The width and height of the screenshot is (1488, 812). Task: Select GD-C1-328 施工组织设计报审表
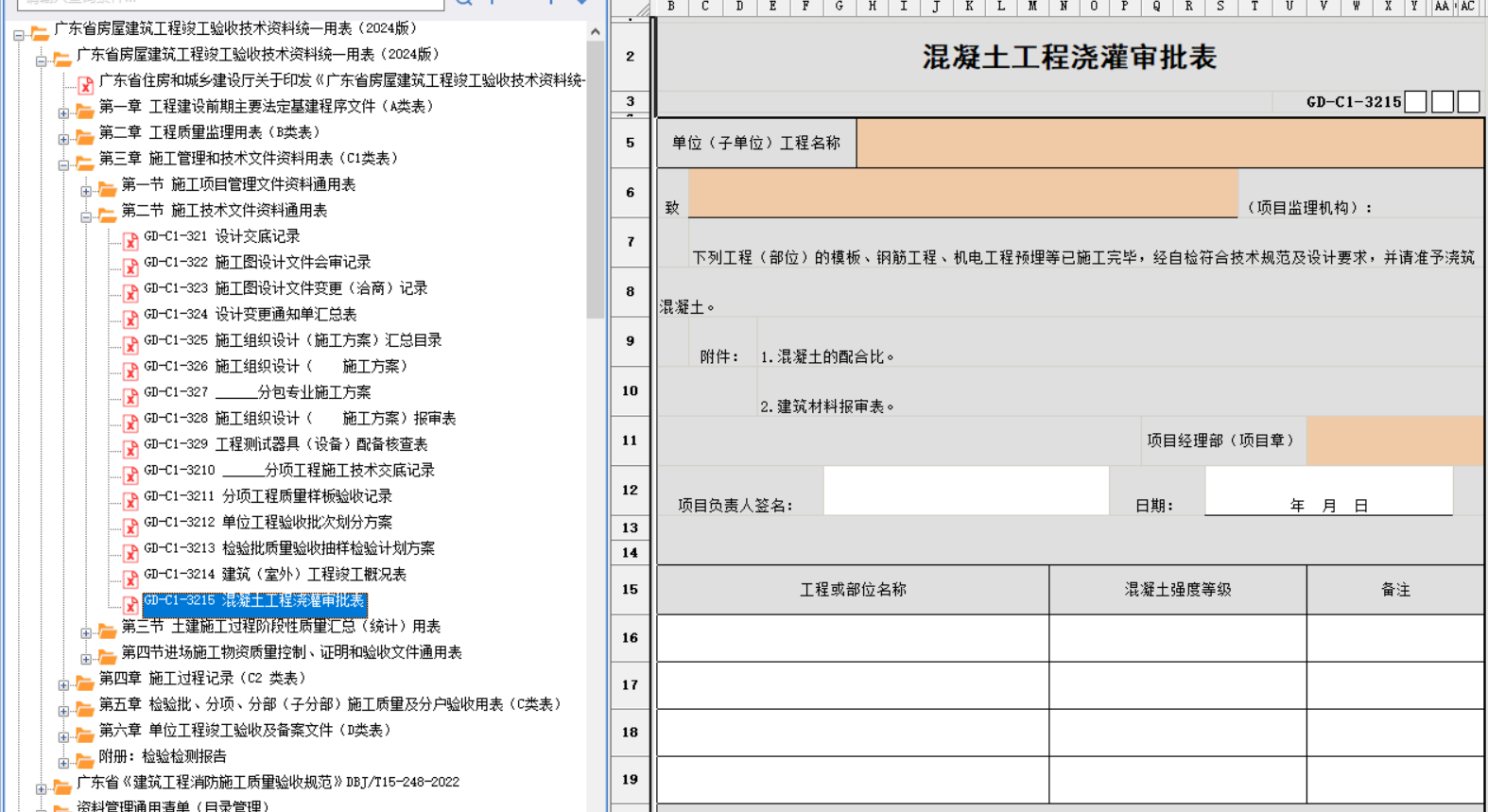300,418
